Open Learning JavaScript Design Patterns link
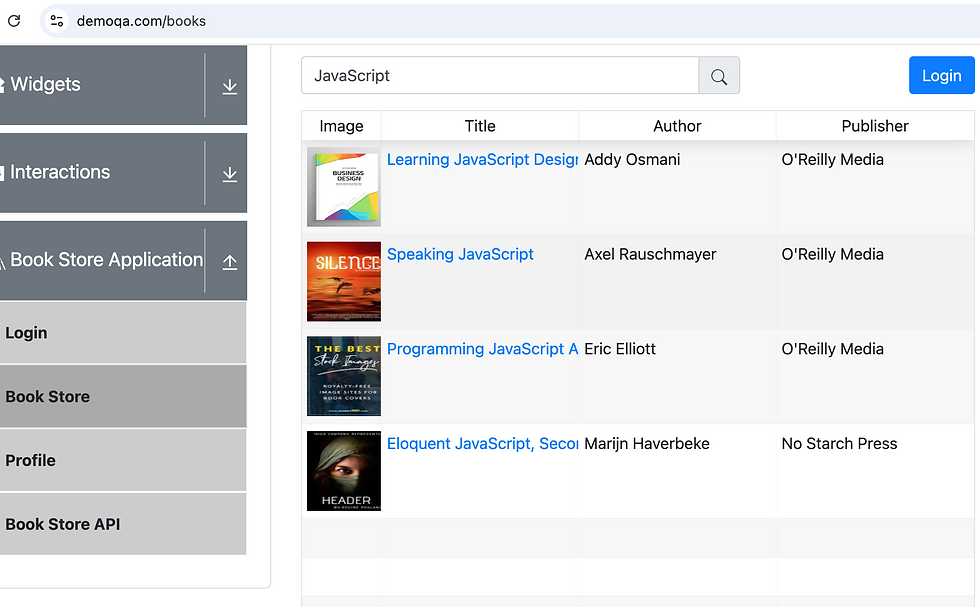980x607 pixels. pyautogui.click(x=482, y=160)
